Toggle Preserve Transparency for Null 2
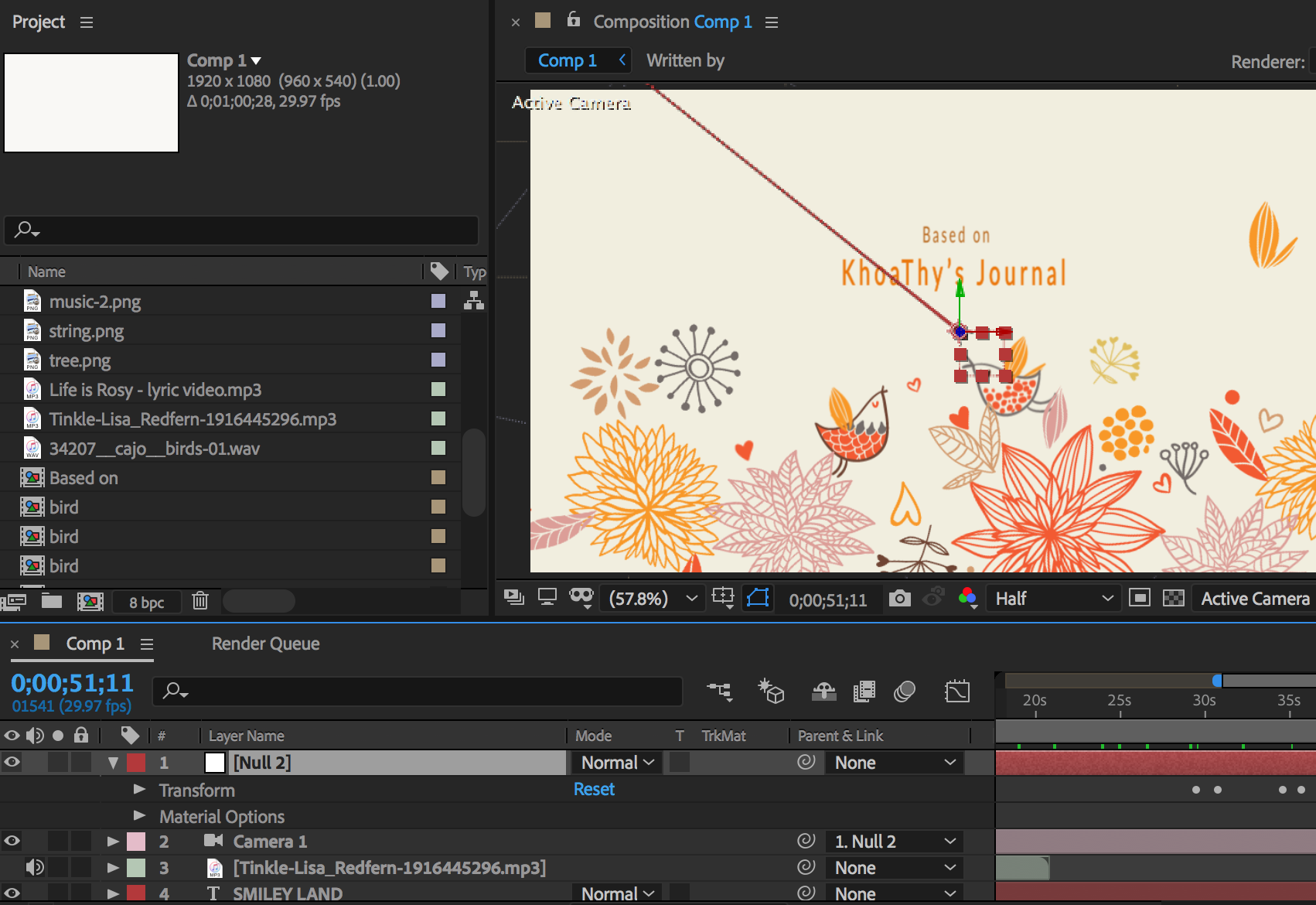Screen dimensions: 1316x905 (x=680, y=762)
